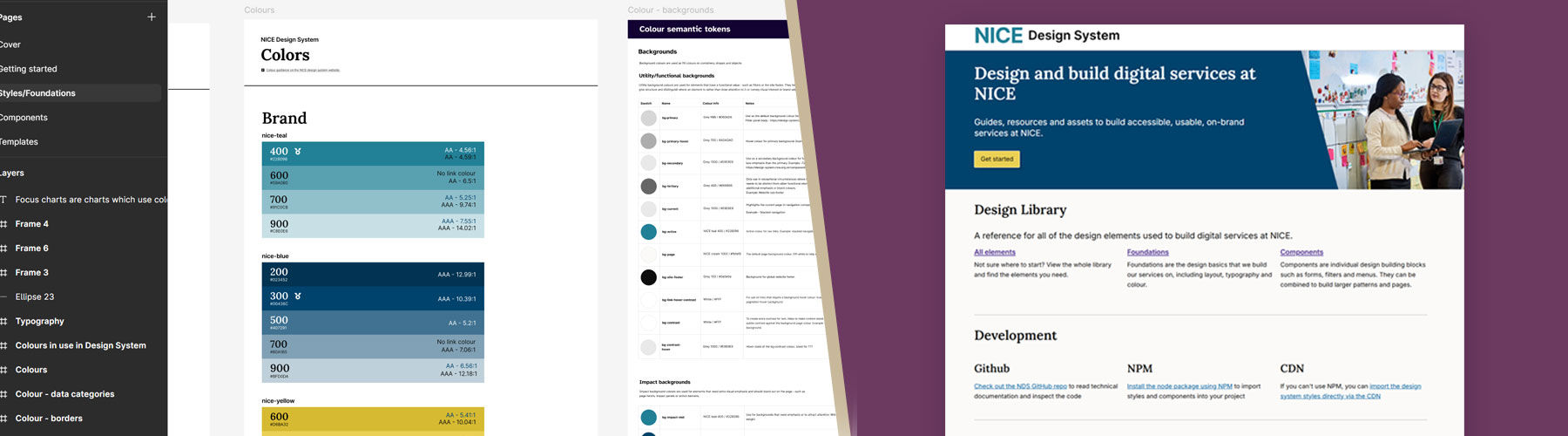Open the Foundations link on NICE website
This screenshot has width=1568, height=436.
coord(1148,252)
